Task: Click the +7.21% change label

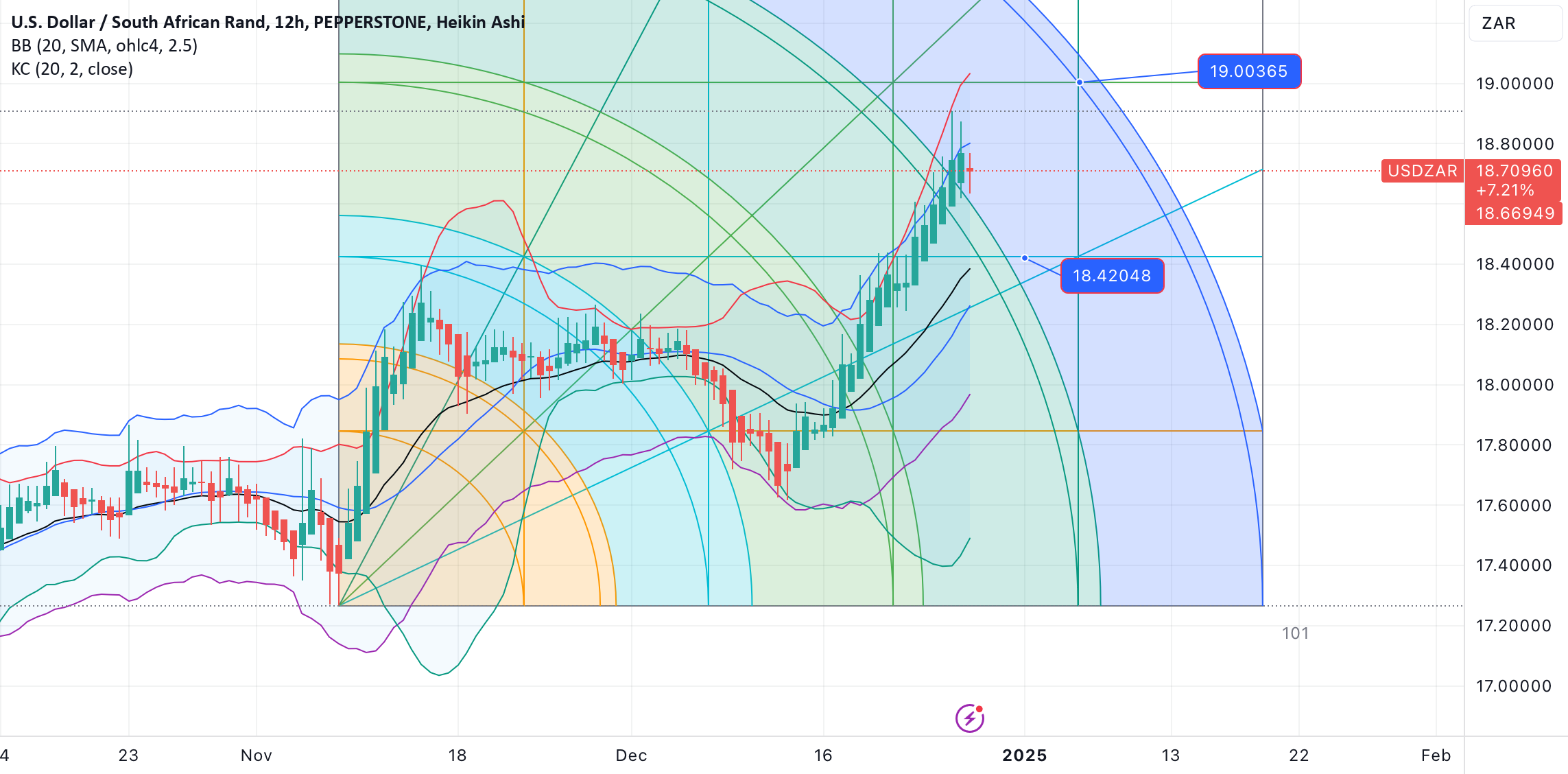Action: coord(1505,191)
